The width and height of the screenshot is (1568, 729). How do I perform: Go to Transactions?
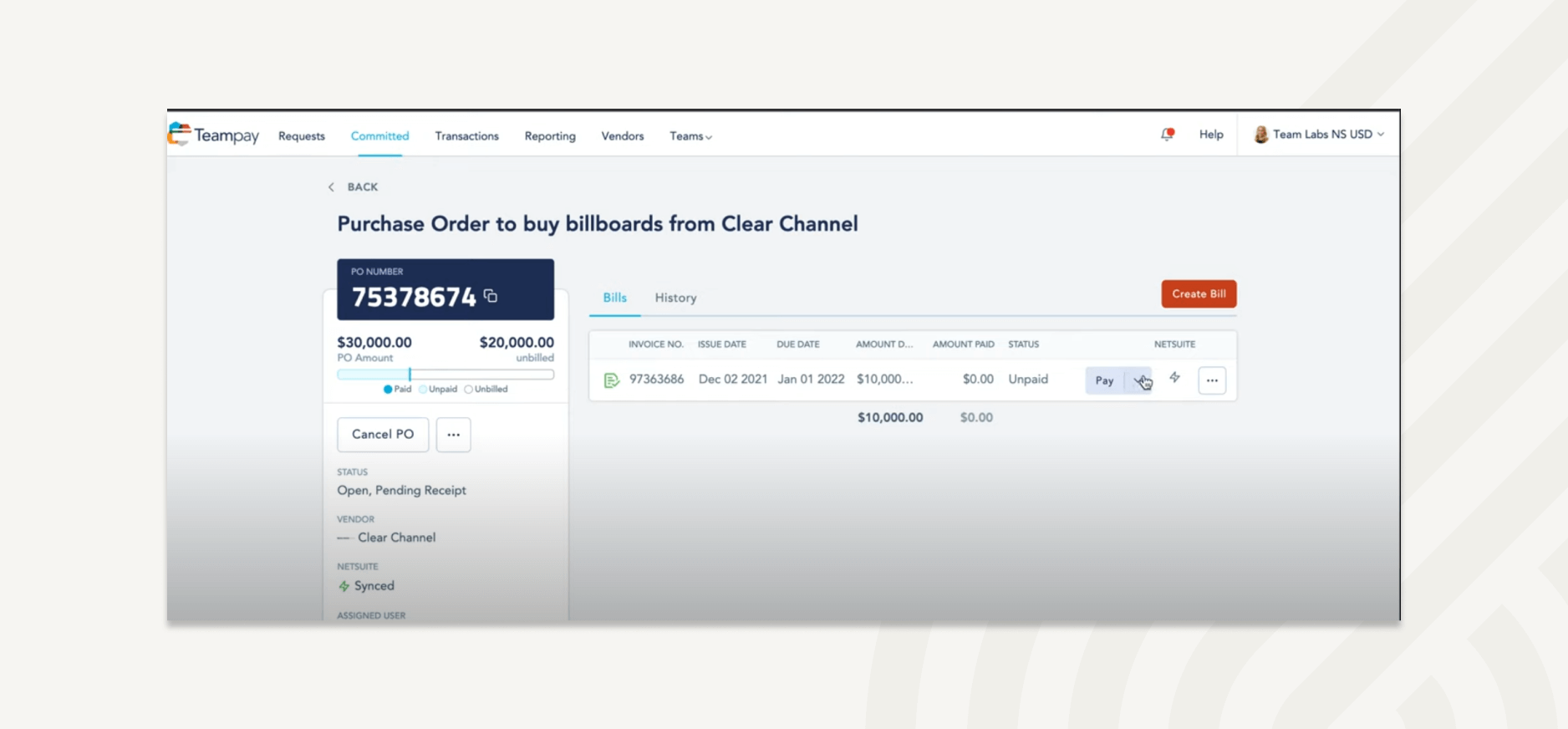point(466,136)
